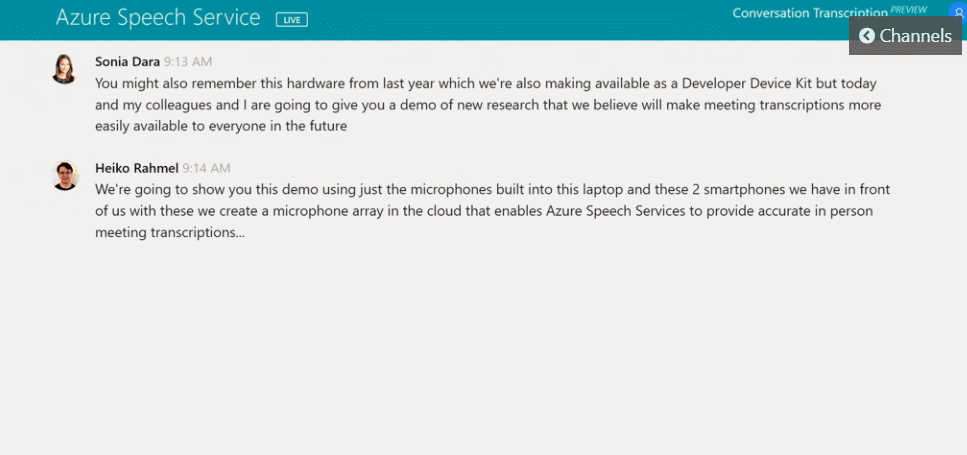The width and height of the screenshot is (967, 455).
Task: Click the trailing "meeting transcriptions..." line
Action: pos(170,233)
